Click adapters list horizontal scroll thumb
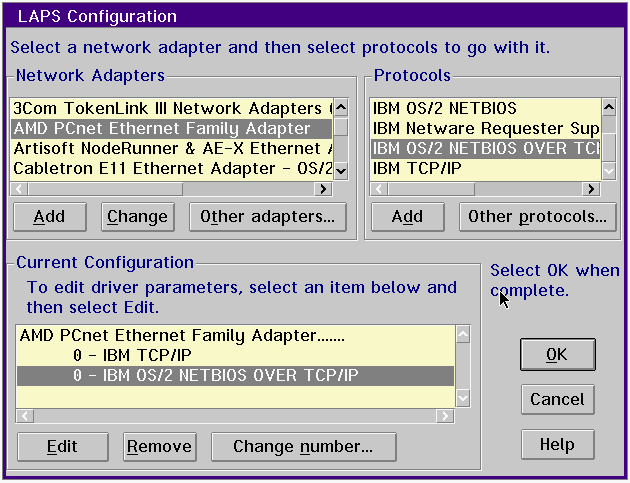Image resolution: width=630 pixels, height=483 pixels. point(105,189)
